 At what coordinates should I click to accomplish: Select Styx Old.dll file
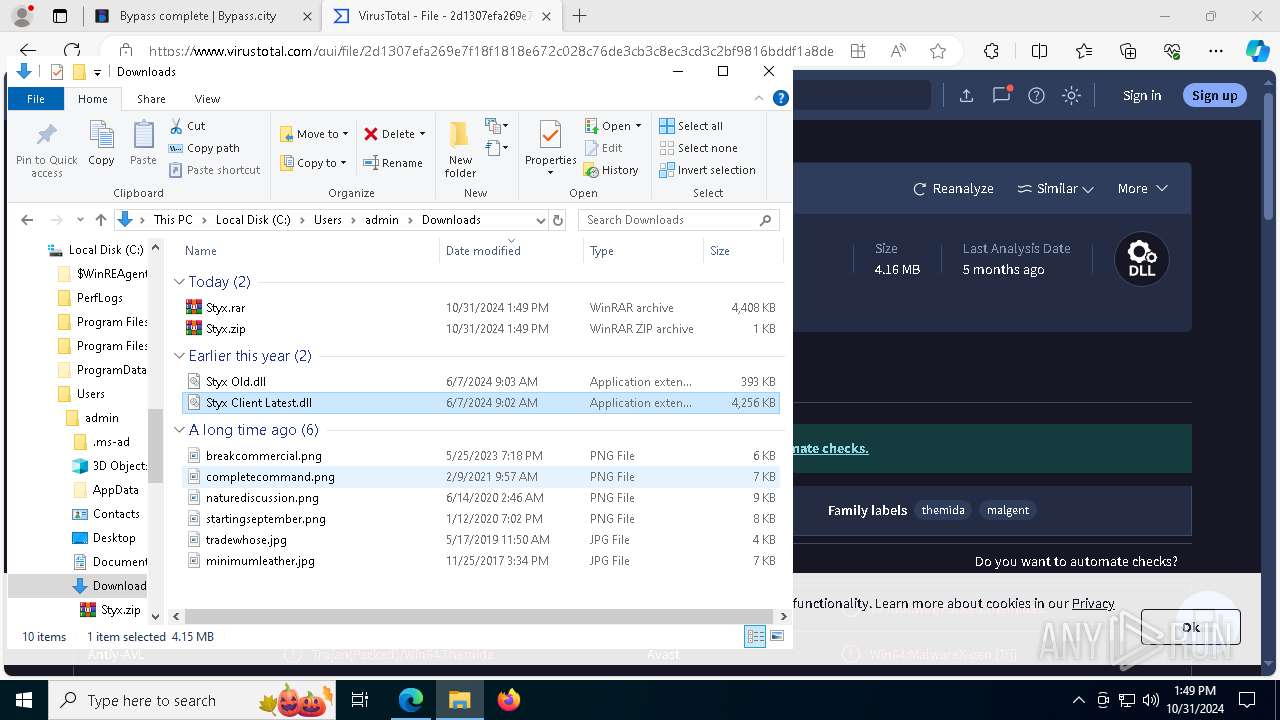pos(480,382)
